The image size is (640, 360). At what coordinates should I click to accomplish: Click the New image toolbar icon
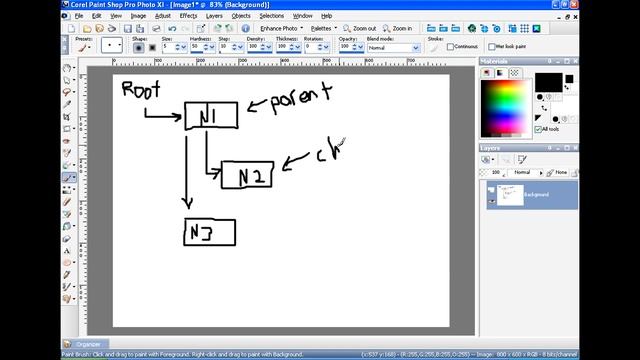click(72, 28)
